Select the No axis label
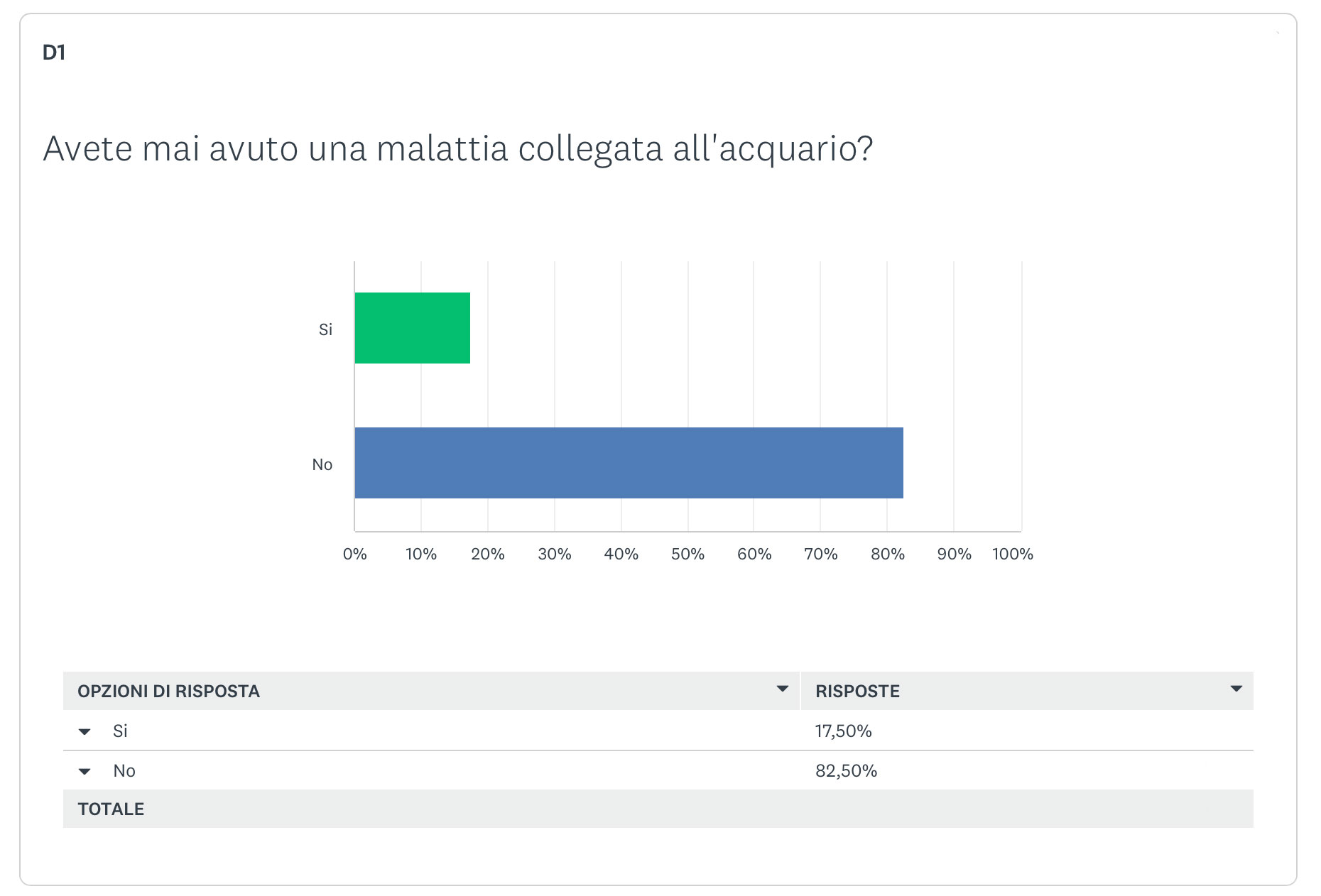Viewport: 1321px width, 896px height. click(322, 464)
